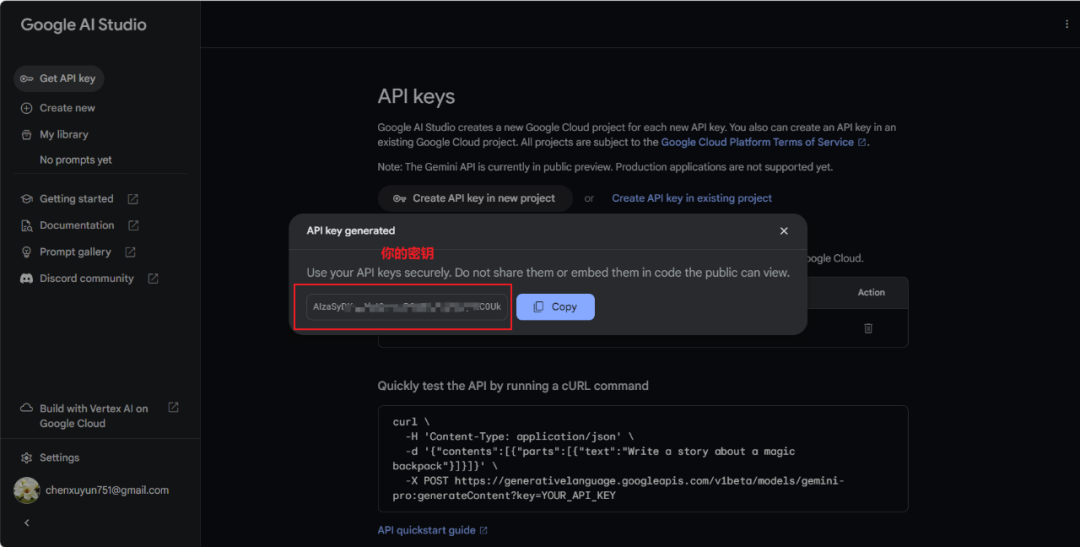Click Quickly test the API heading text
Viewport: 1080px width, 547px height.
pyautogui.click(x=513, y=386)
